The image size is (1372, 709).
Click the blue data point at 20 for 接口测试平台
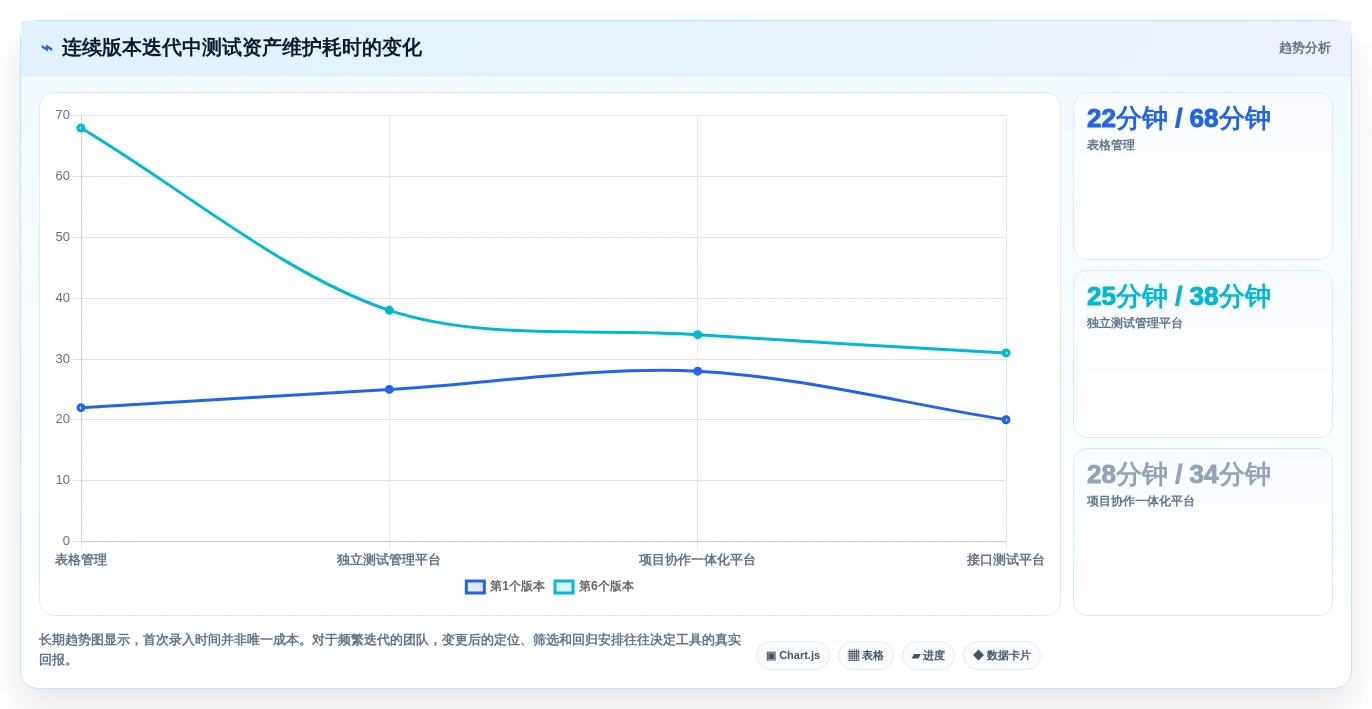click(1006, 420)
